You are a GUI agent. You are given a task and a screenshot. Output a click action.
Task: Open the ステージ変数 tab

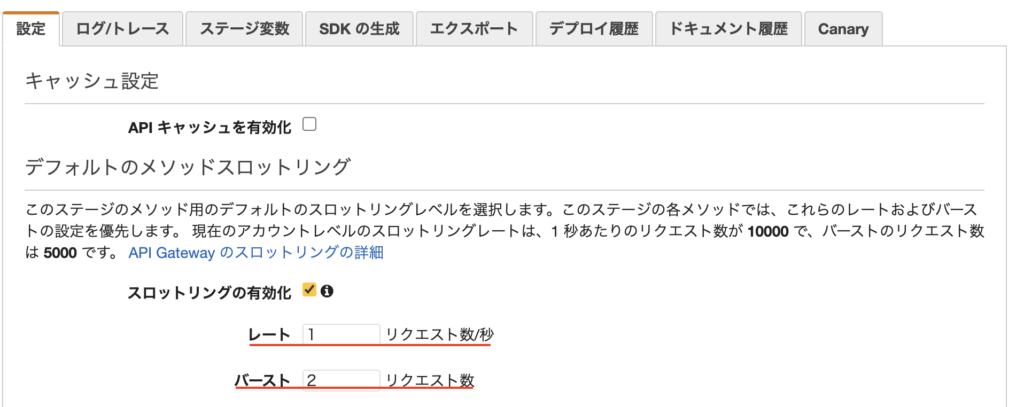244,29
